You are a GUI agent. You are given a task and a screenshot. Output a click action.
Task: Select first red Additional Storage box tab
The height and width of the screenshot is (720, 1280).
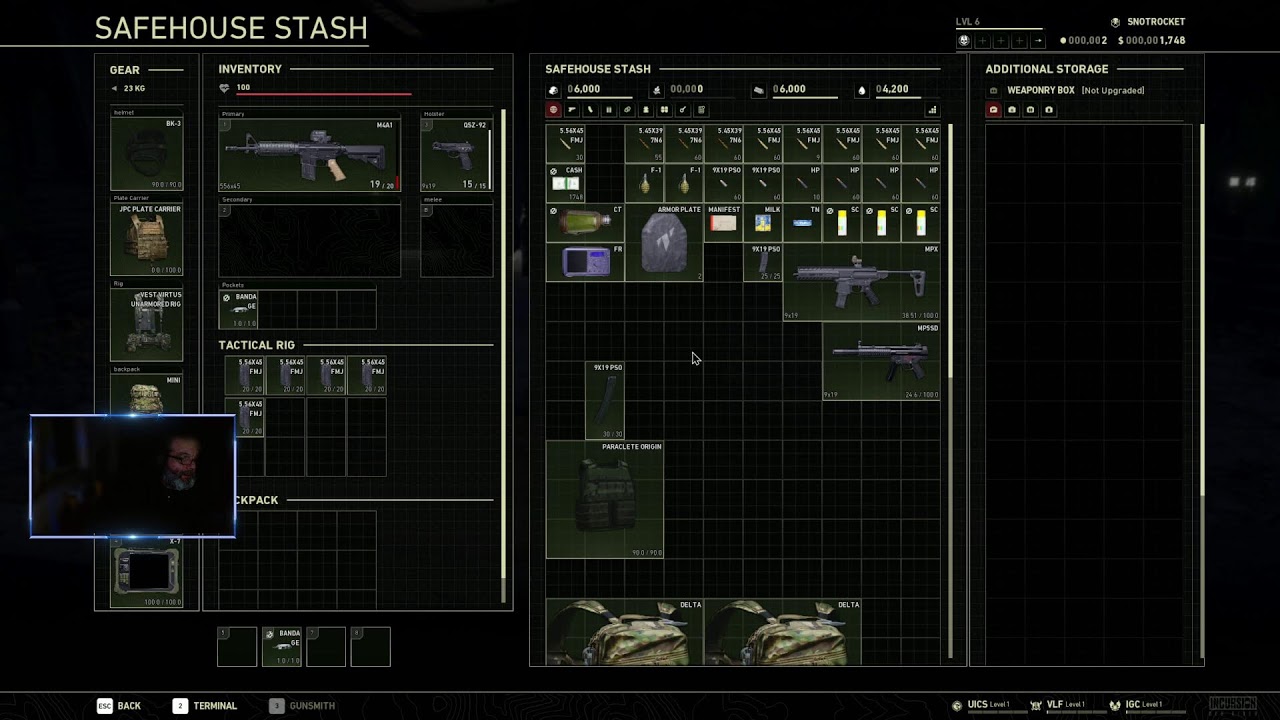993,110
